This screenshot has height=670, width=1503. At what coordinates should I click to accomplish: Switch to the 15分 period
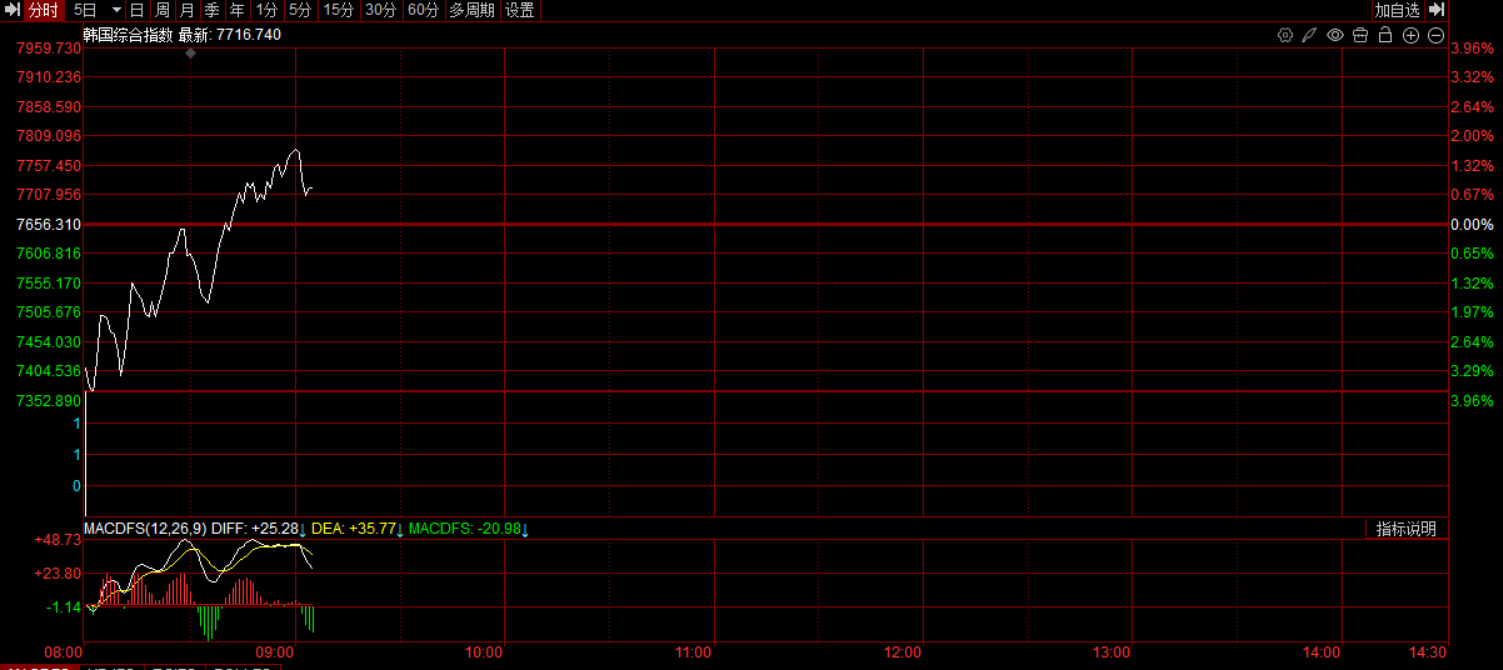coord(338,10)
